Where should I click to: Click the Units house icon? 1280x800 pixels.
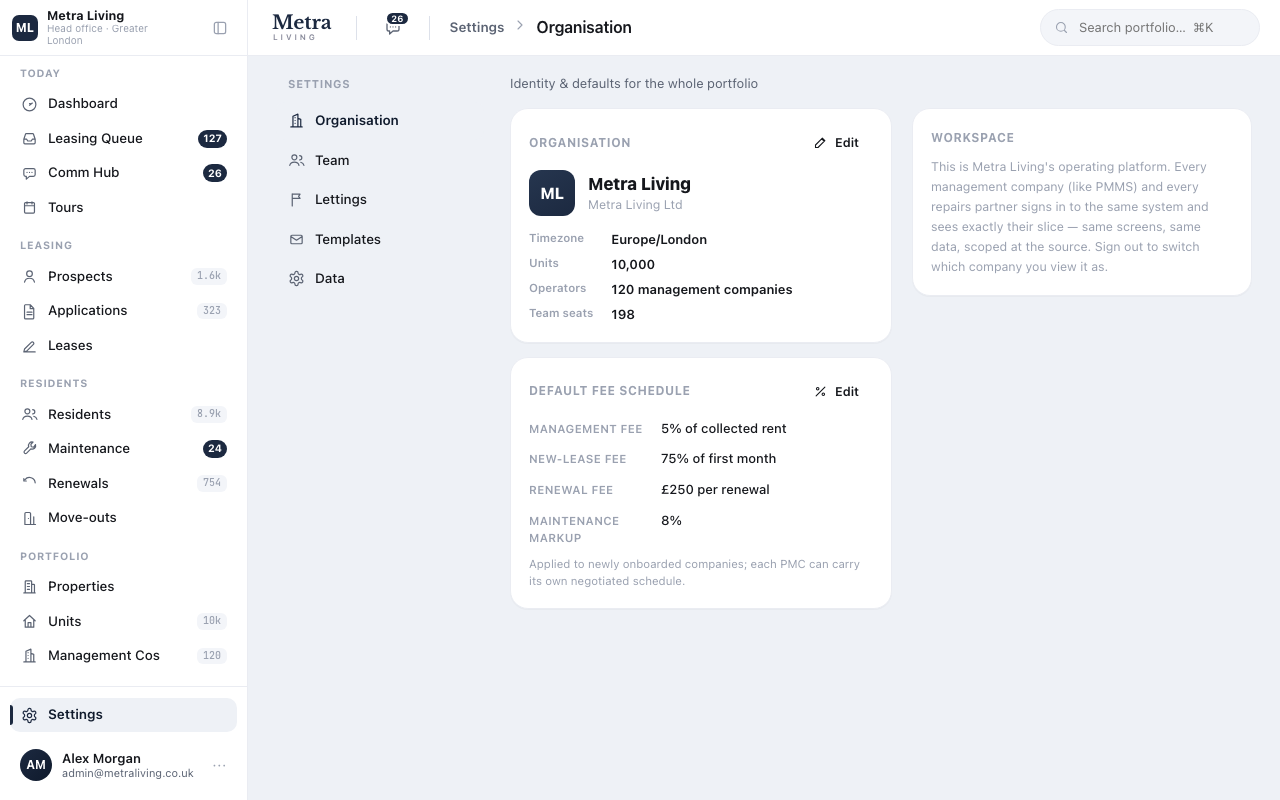(x=29, y=622)
